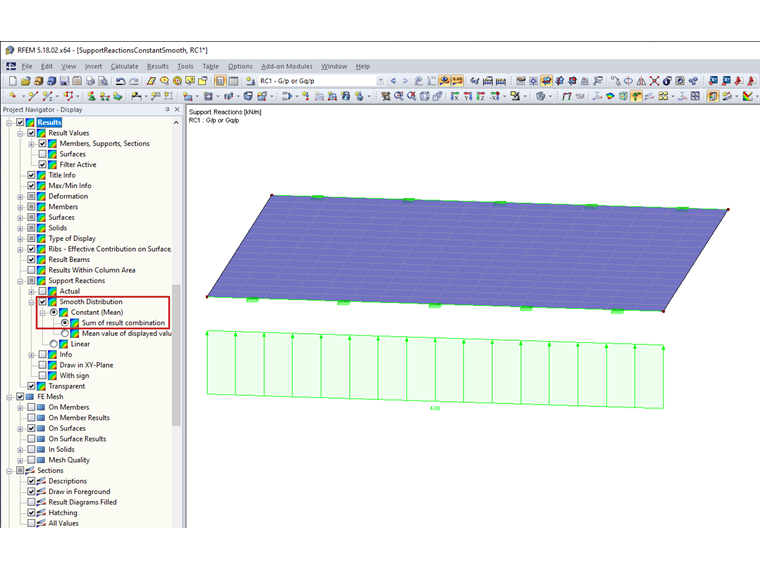Enable the With sign checkbox
The image size is (760, 570).
pyautogui.click(x=42, y=376)
